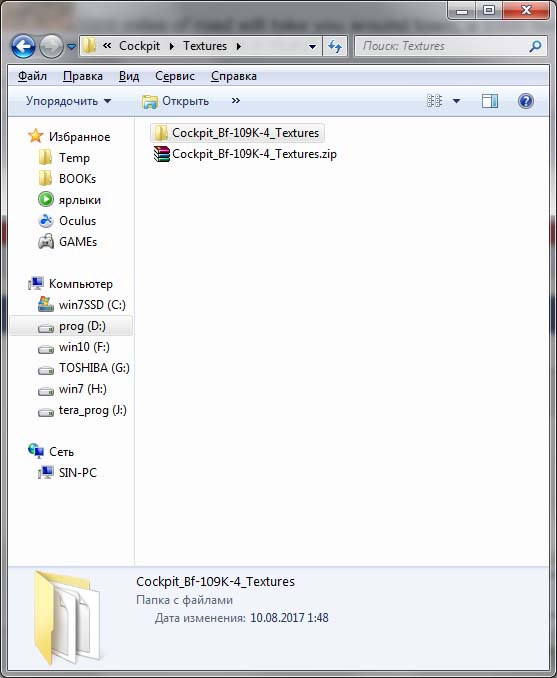This screenshot has height=678, width=557.
Task: Click date value 10.08.2017 1:48
Action: [x=289, y=617]
